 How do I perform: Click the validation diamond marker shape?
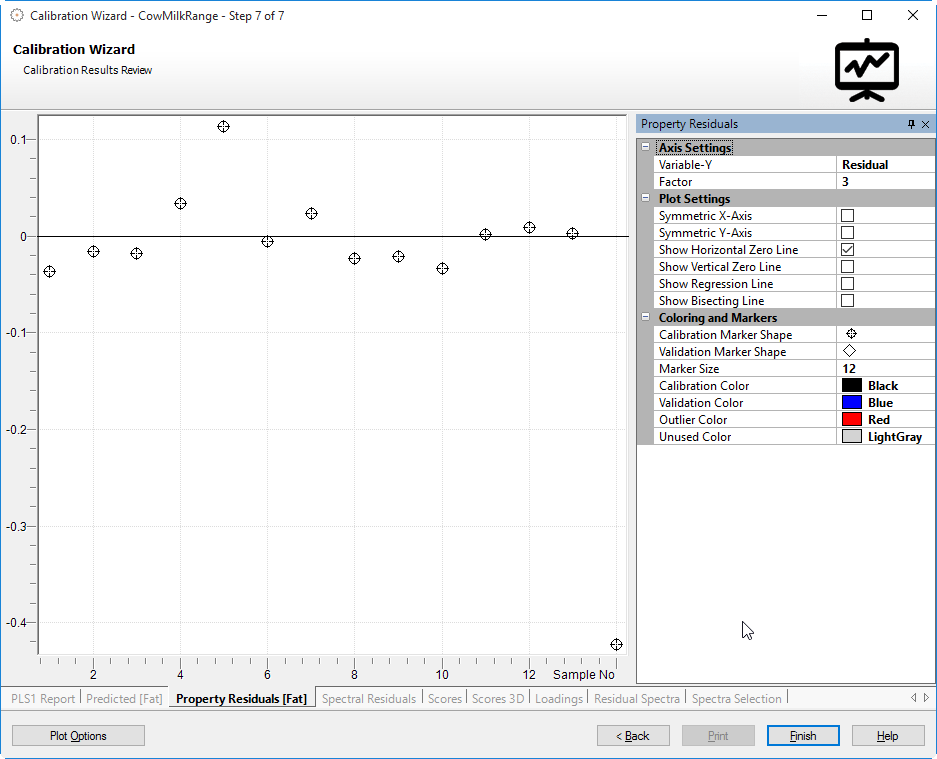(x=850, y=351)
